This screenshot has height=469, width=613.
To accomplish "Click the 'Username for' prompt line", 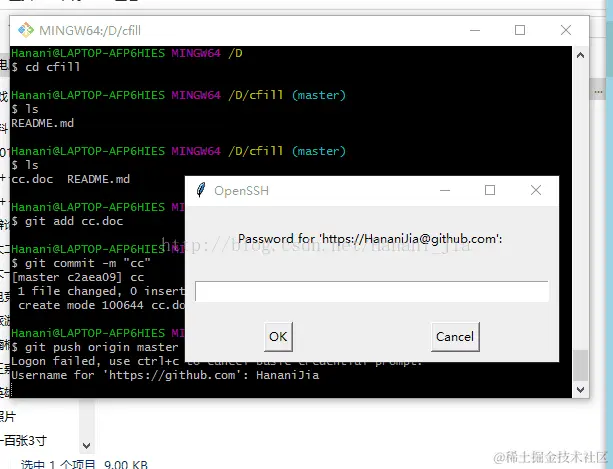I will click(165, 375).
